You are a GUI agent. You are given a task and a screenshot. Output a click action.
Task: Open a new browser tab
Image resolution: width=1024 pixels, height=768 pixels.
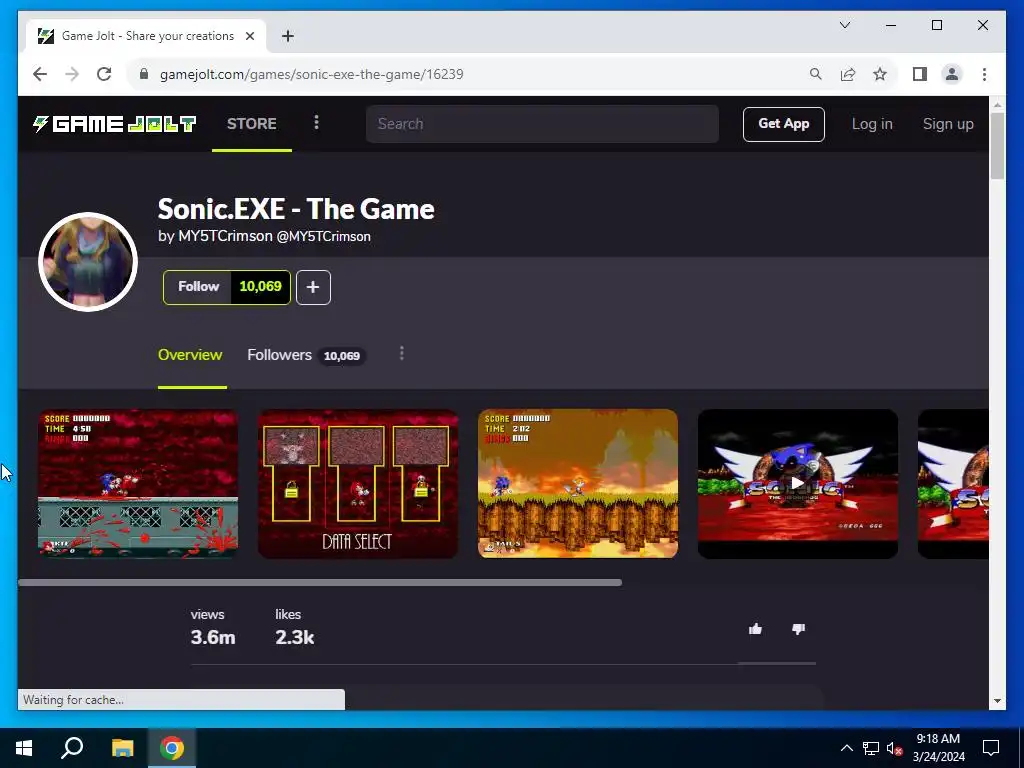(287, 36)
